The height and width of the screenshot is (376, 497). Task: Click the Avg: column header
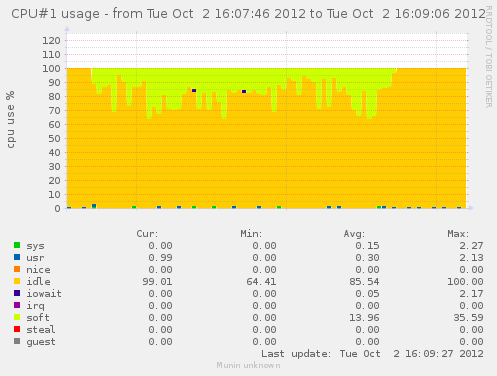(x=354, y=234)
